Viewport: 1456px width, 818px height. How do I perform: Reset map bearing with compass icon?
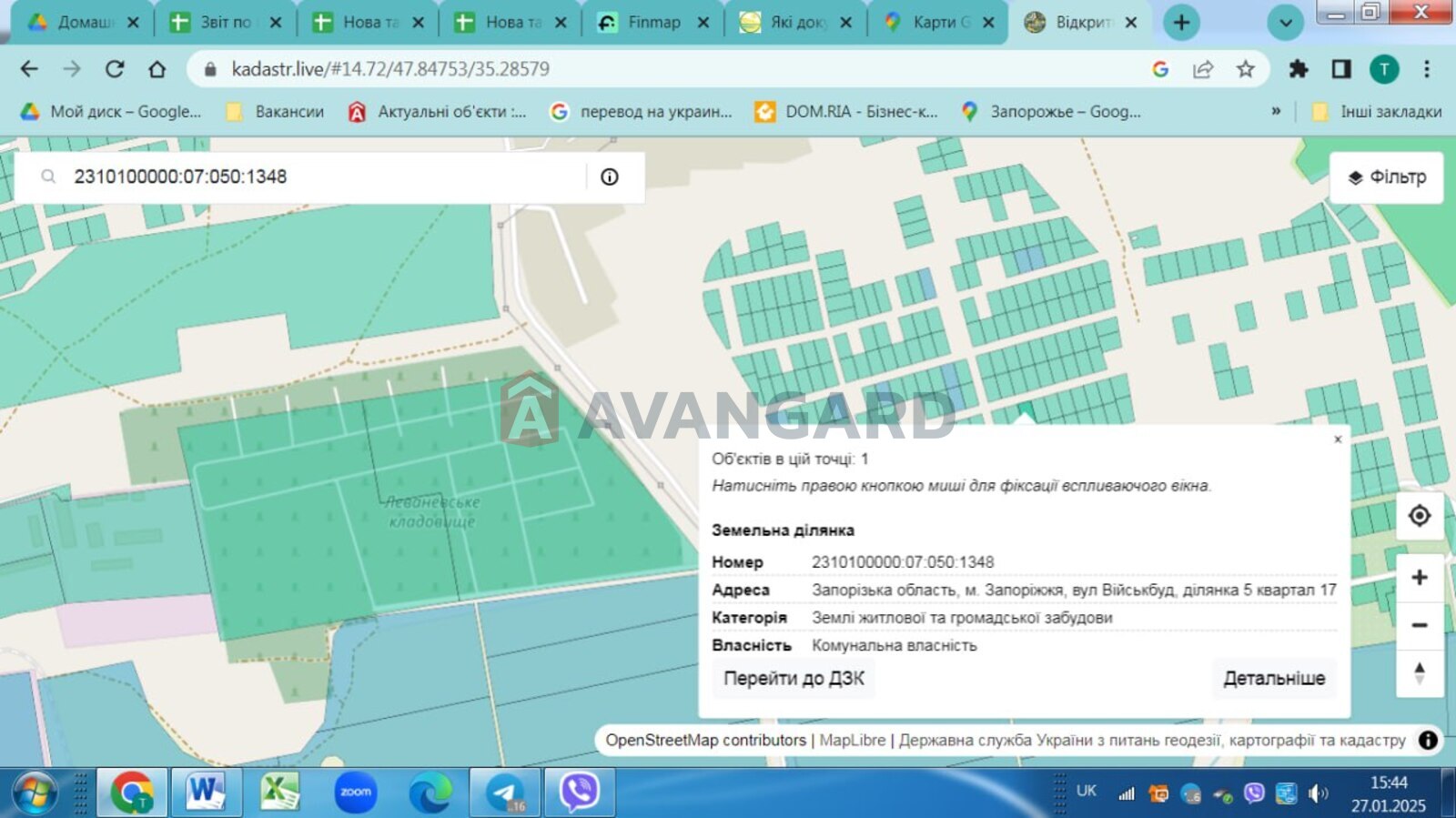pyautogui.click(x=1419, y=673)
